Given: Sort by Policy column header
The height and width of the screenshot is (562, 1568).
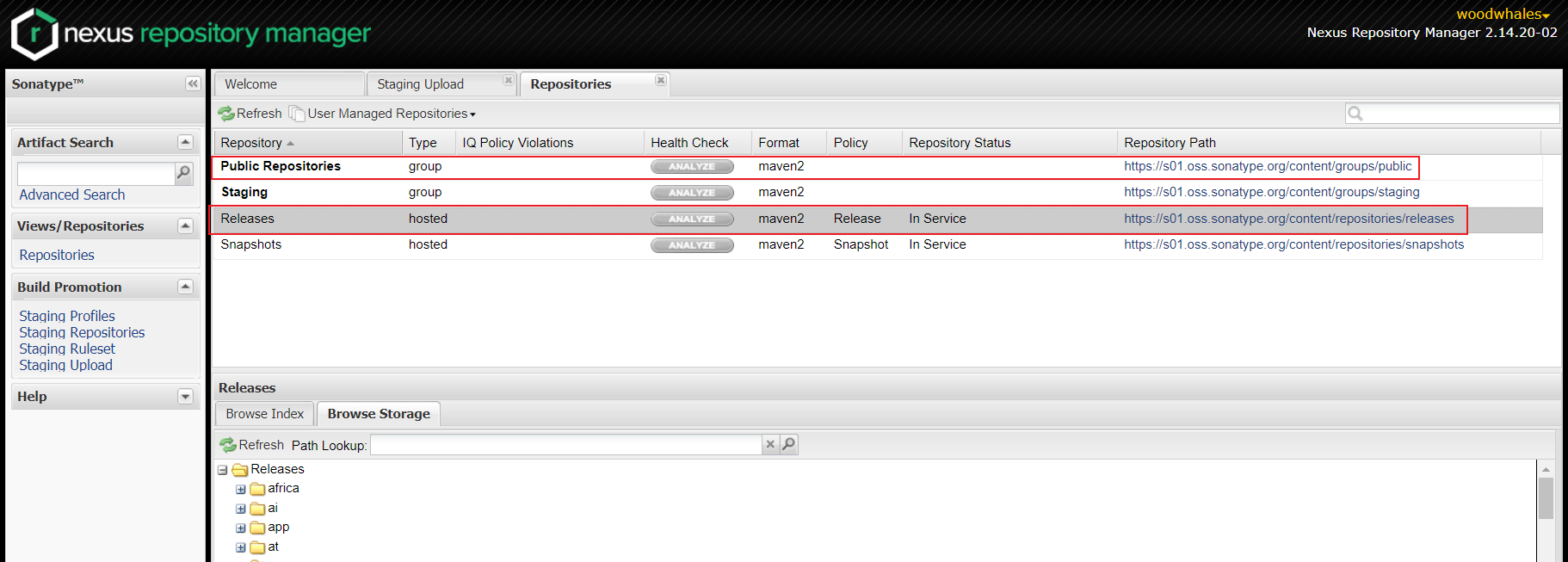Looking at the screenshot, I should [864, 143].
